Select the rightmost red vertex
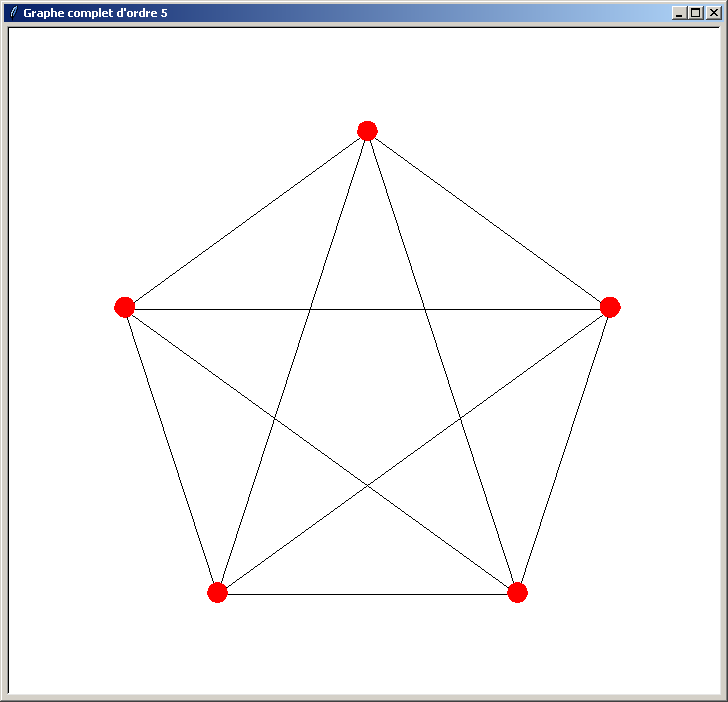 (610, 307)
